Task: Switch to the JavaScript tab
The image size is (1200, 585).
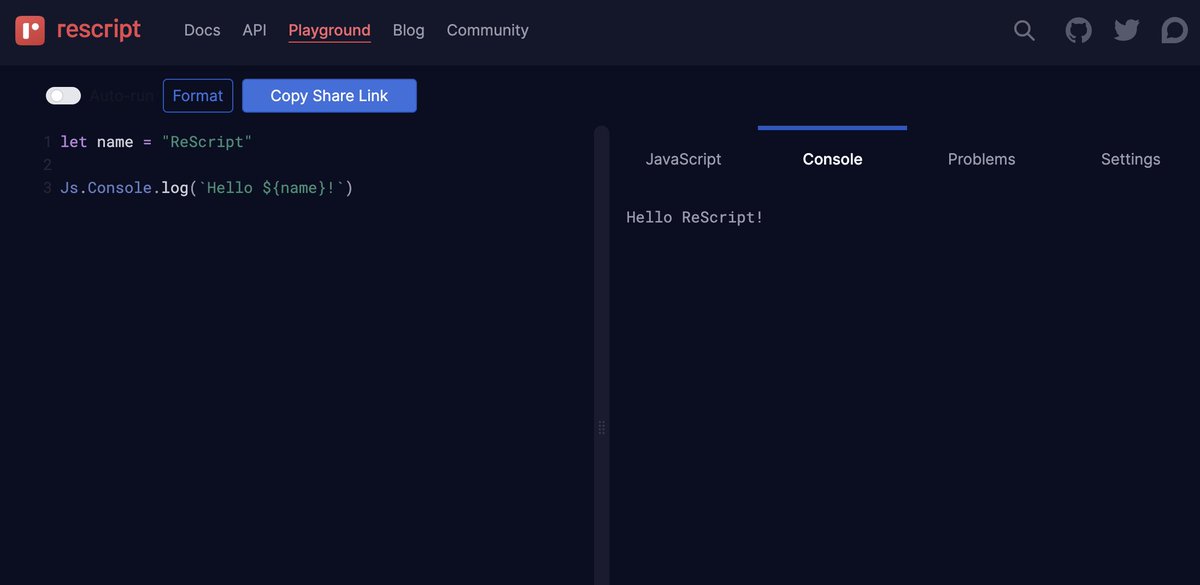Action: point(683,159)
